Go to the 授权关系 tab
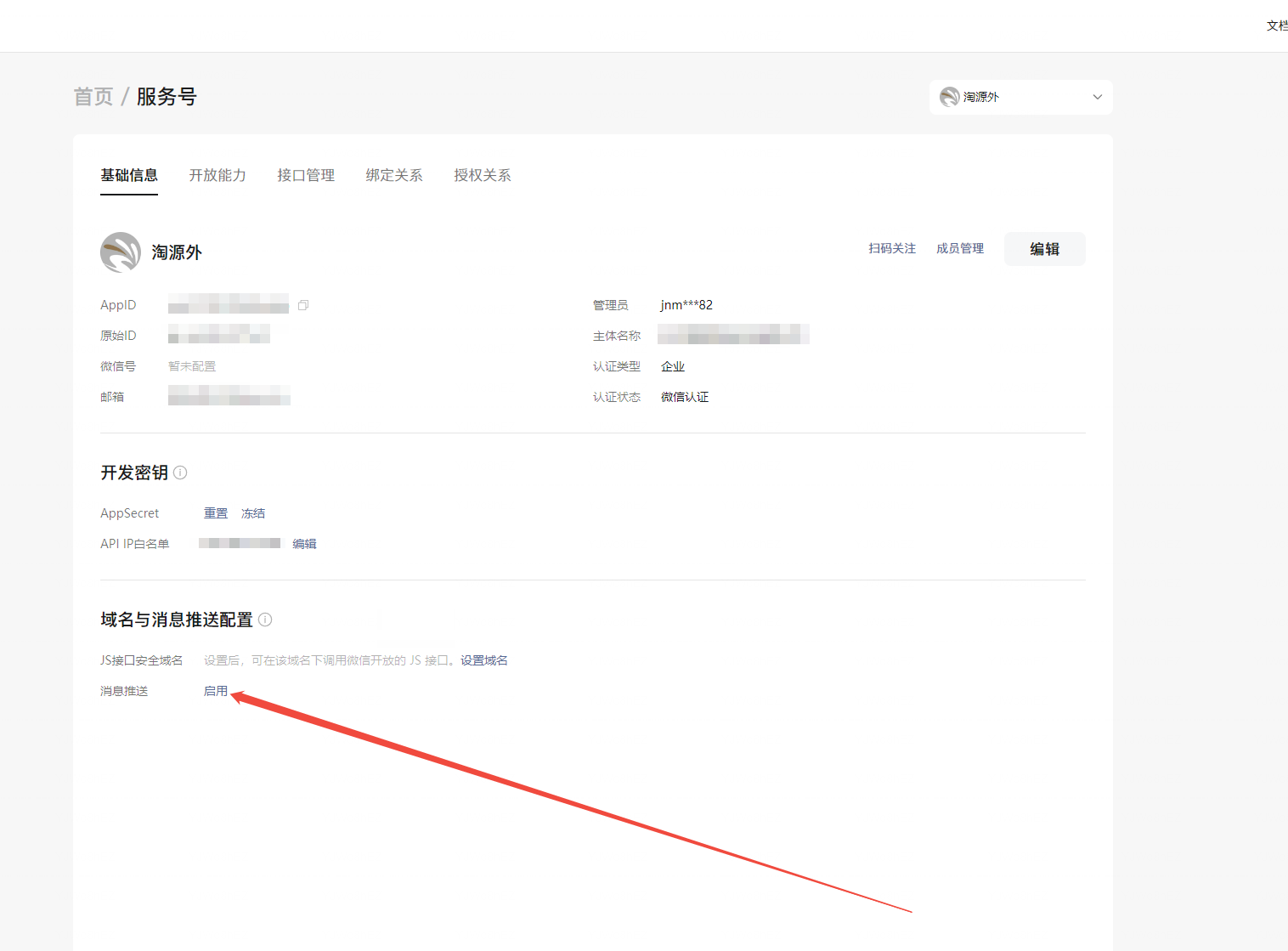 pos(483,175)
